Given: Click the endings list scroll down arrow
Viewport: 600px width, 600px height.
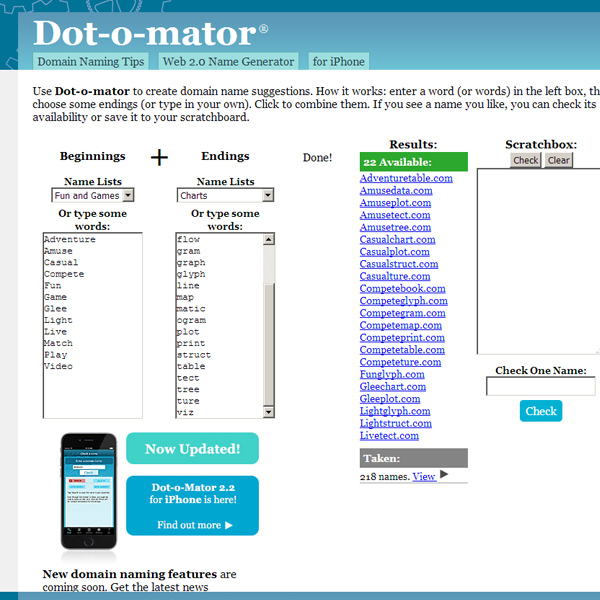Looking at the screenshot, I should 269,412.
